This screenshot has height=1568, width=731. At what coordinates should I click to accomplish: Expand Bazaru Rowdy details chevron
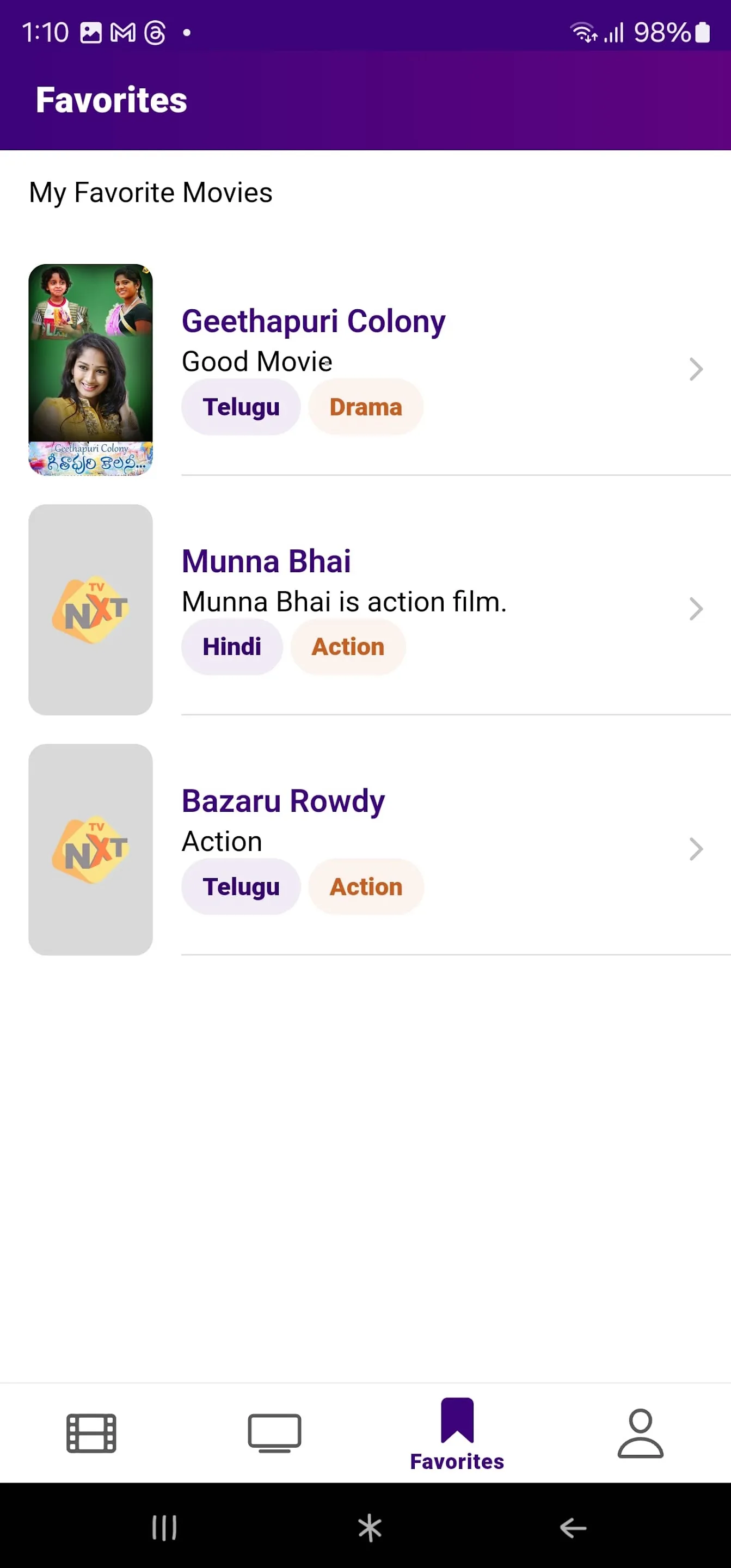[696, 849]
